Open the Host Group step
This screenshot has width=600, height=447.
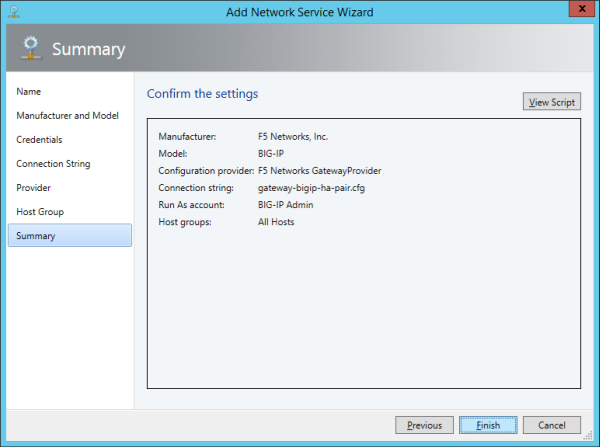pyautogui.click(x=41, y=211)
